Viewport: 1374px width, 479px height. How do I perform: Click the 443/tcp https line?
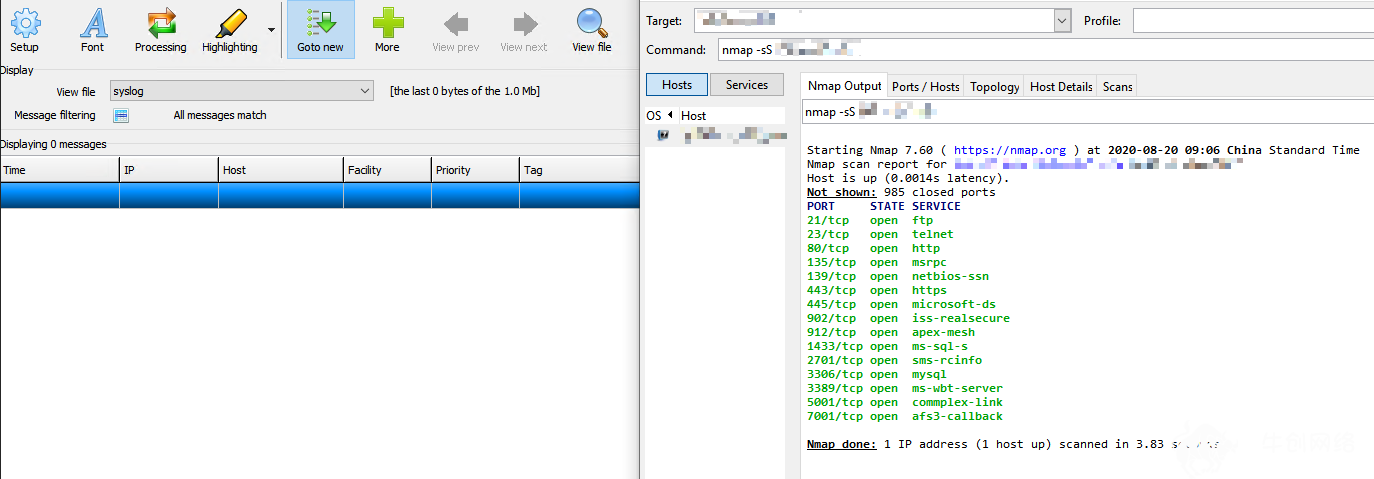tap(877, 290)
